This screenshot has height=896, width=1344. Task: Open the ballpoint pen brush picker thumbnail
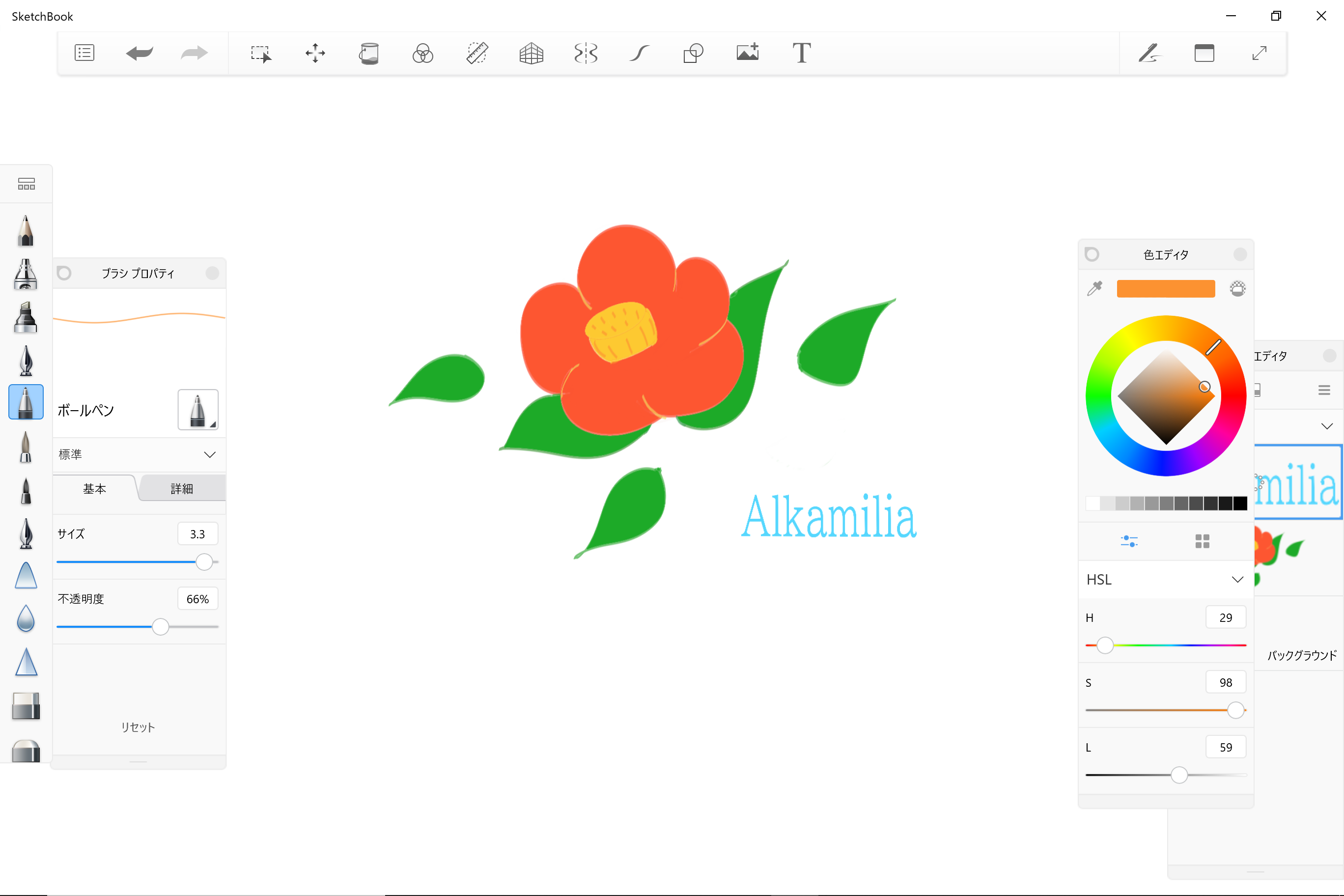(197, 410)
